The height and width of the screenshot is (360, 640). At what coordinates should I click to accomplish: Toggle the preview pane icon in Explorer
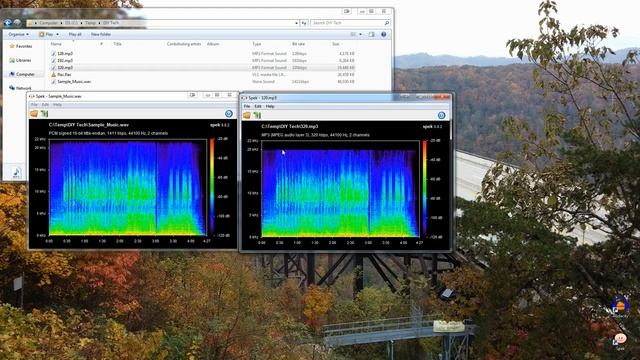[371, 34]
